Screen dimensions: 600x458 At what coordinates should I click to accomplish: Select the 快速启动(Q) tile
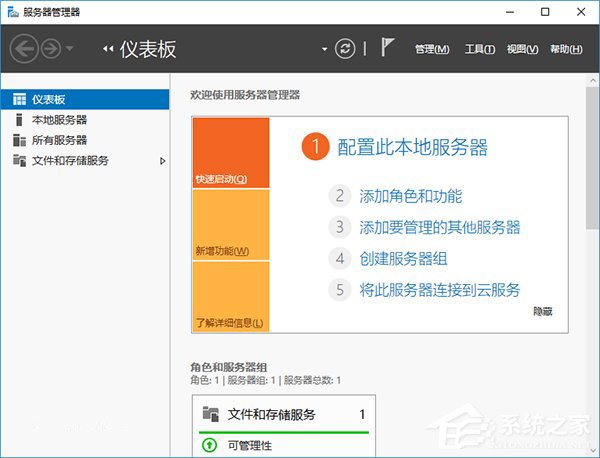tap(231, 153)
